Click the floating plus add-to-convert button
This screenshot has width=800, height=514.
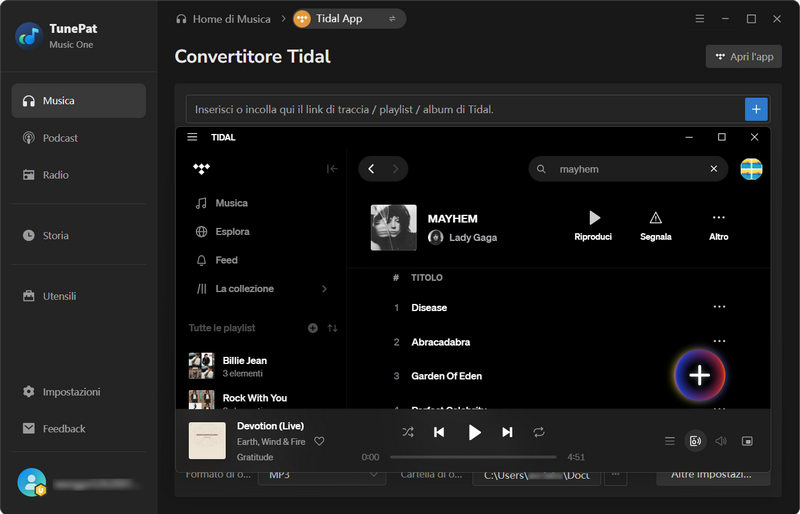coord(699,376)
